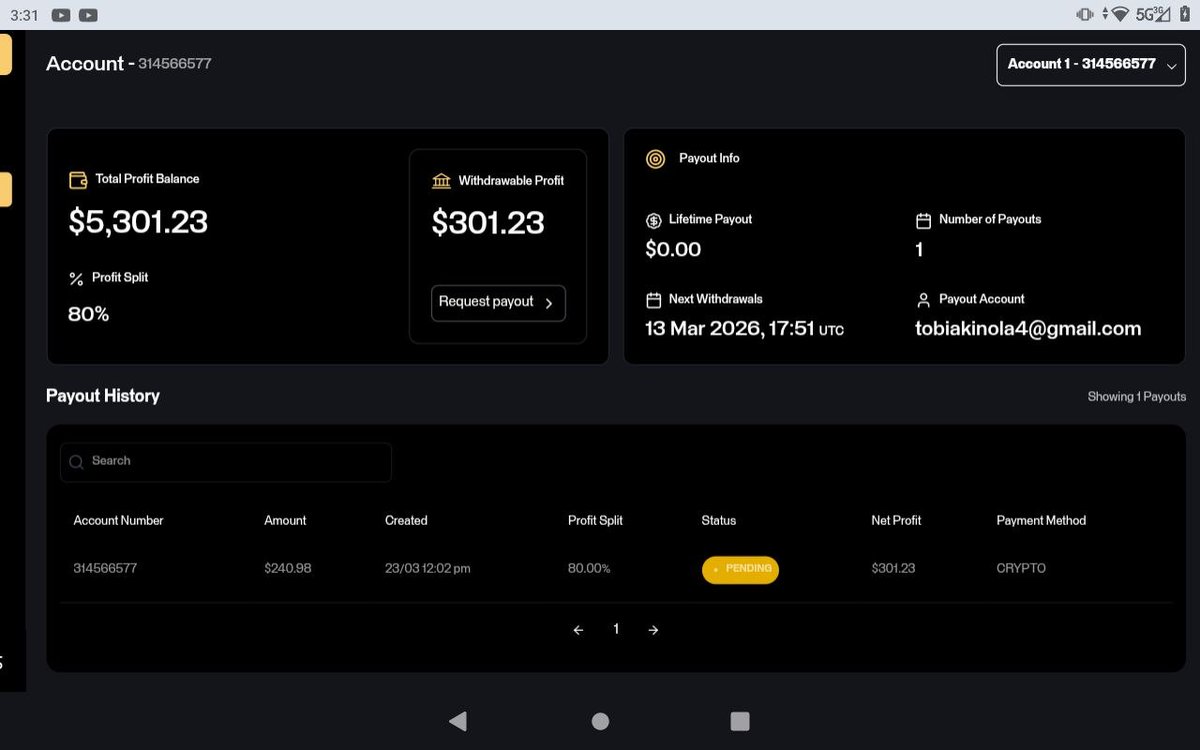Click the percent icon beside Profit Split
The width and height of the screenshot is (1200, 750).
tap(76, 279)
